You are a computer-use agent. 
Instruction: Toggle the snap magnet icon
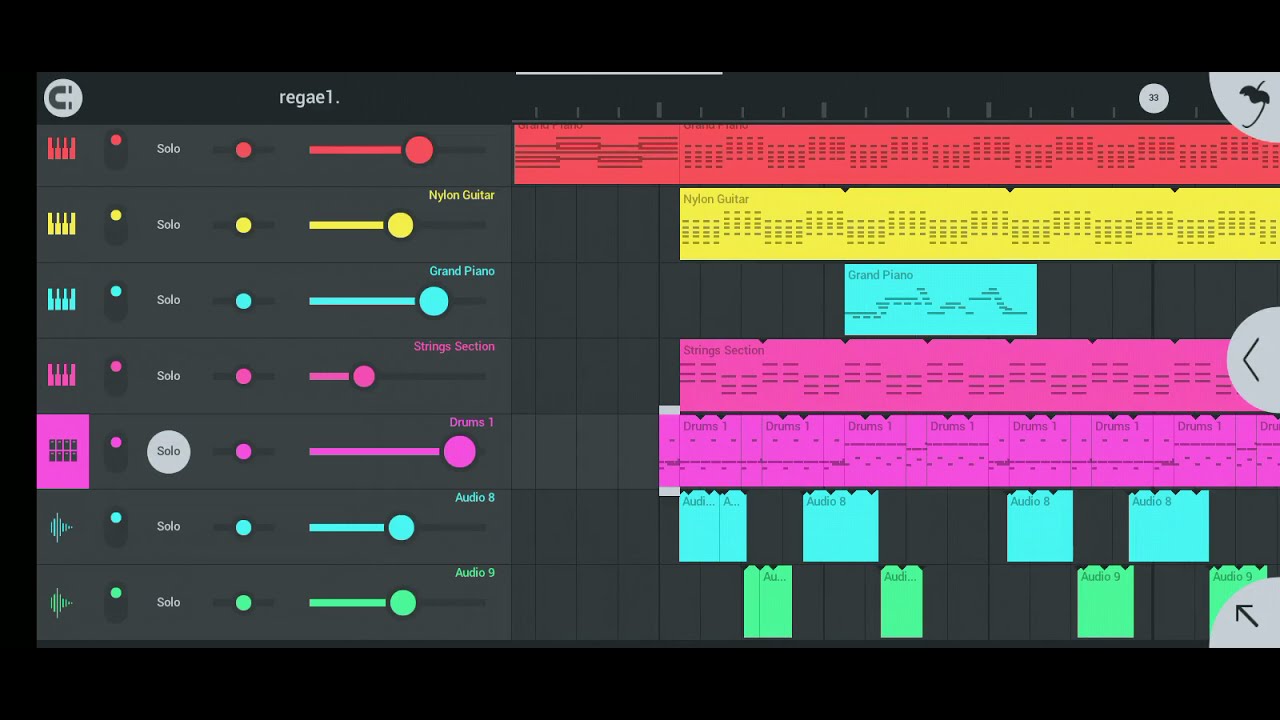pyautogui.click(x=63, y=97)
